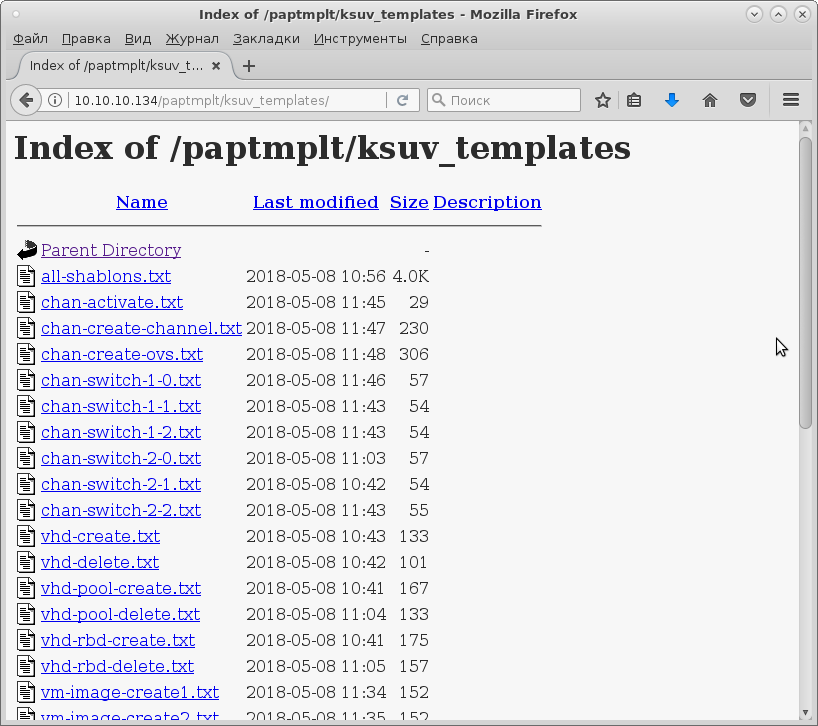Viewport: 818px width, 726px height.
Task: Show site information icon in address bar
Action: coord(56,100)
